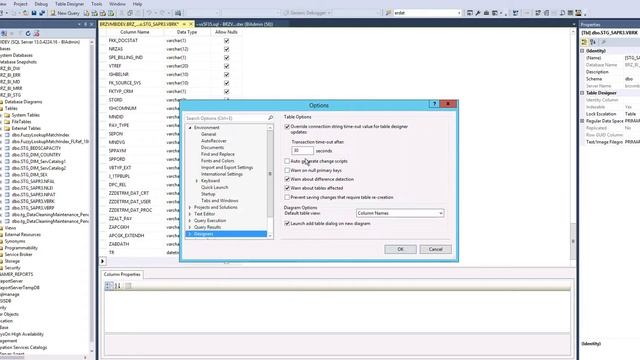Click the Alphabetical sort icon in Properties panel
Image resolution: width=640 pixels, height=360 pixels.
point(593,42)
